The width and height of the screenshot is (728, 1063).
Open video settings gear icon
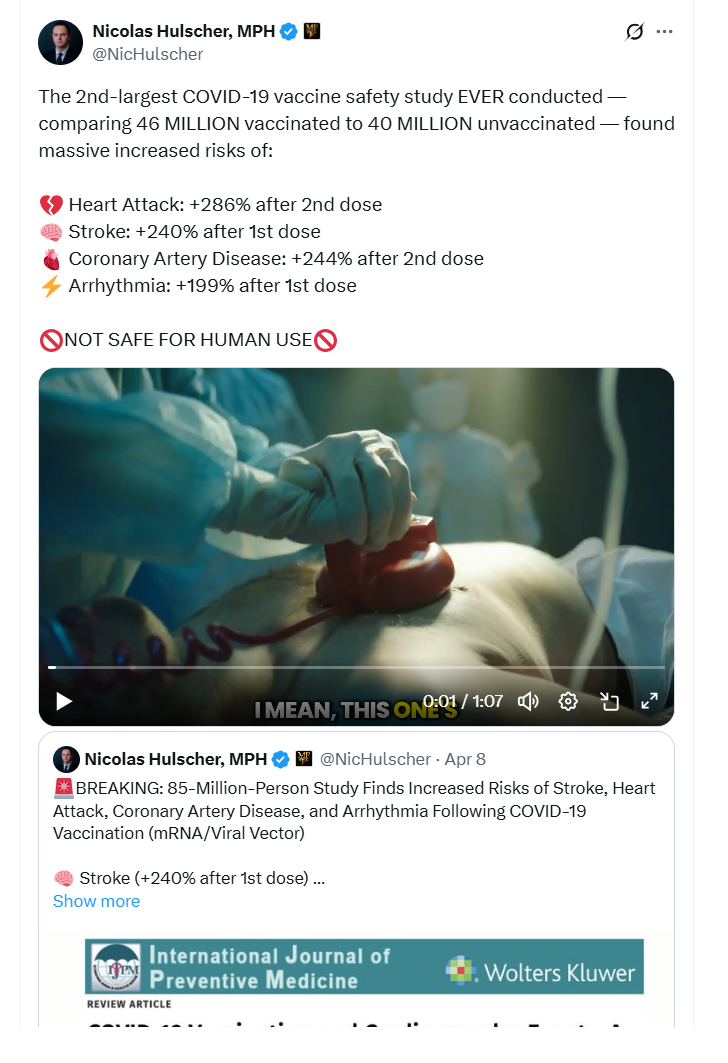(x=568, y=701)
